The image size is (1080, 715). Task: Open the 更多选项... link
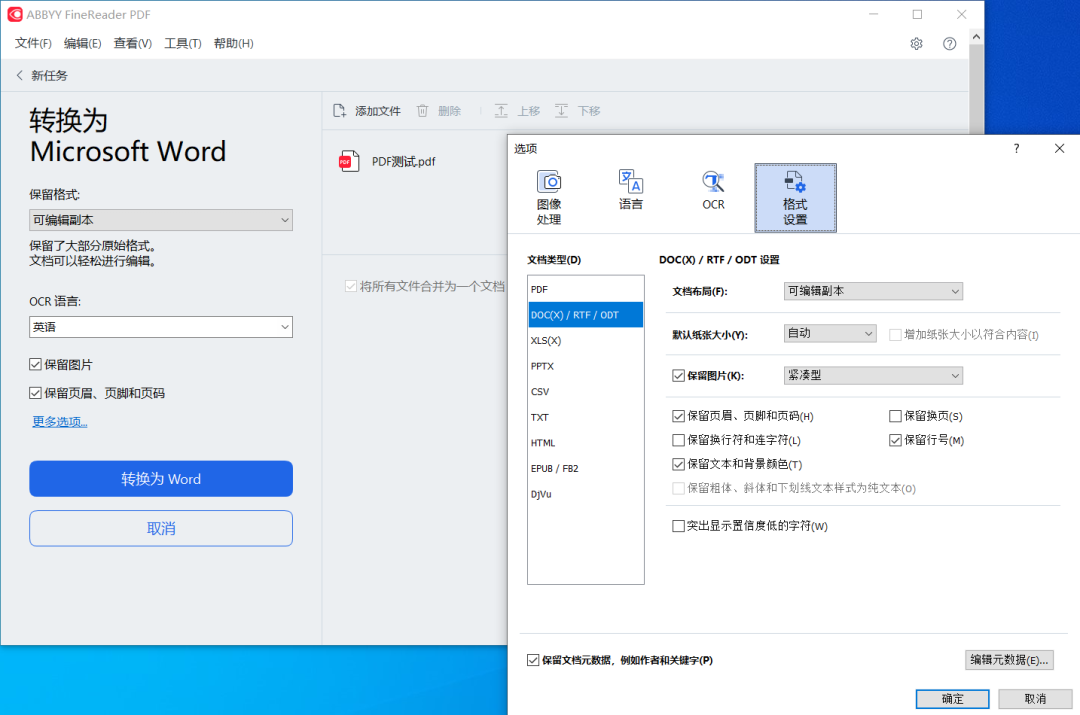click(x=60, y=422)
